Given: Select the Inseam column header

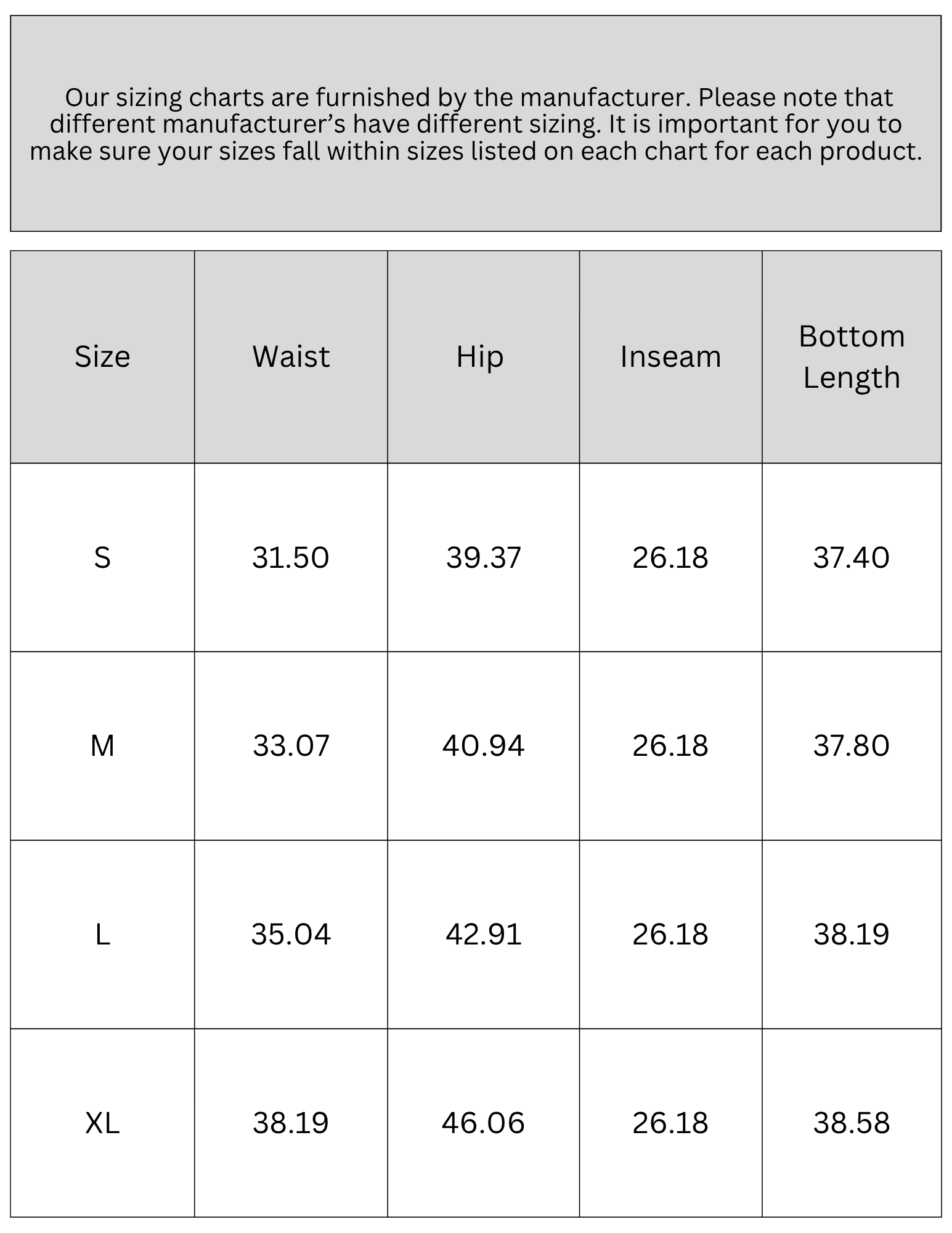Looking at the screenshot, I should click(x=670, y=356).
